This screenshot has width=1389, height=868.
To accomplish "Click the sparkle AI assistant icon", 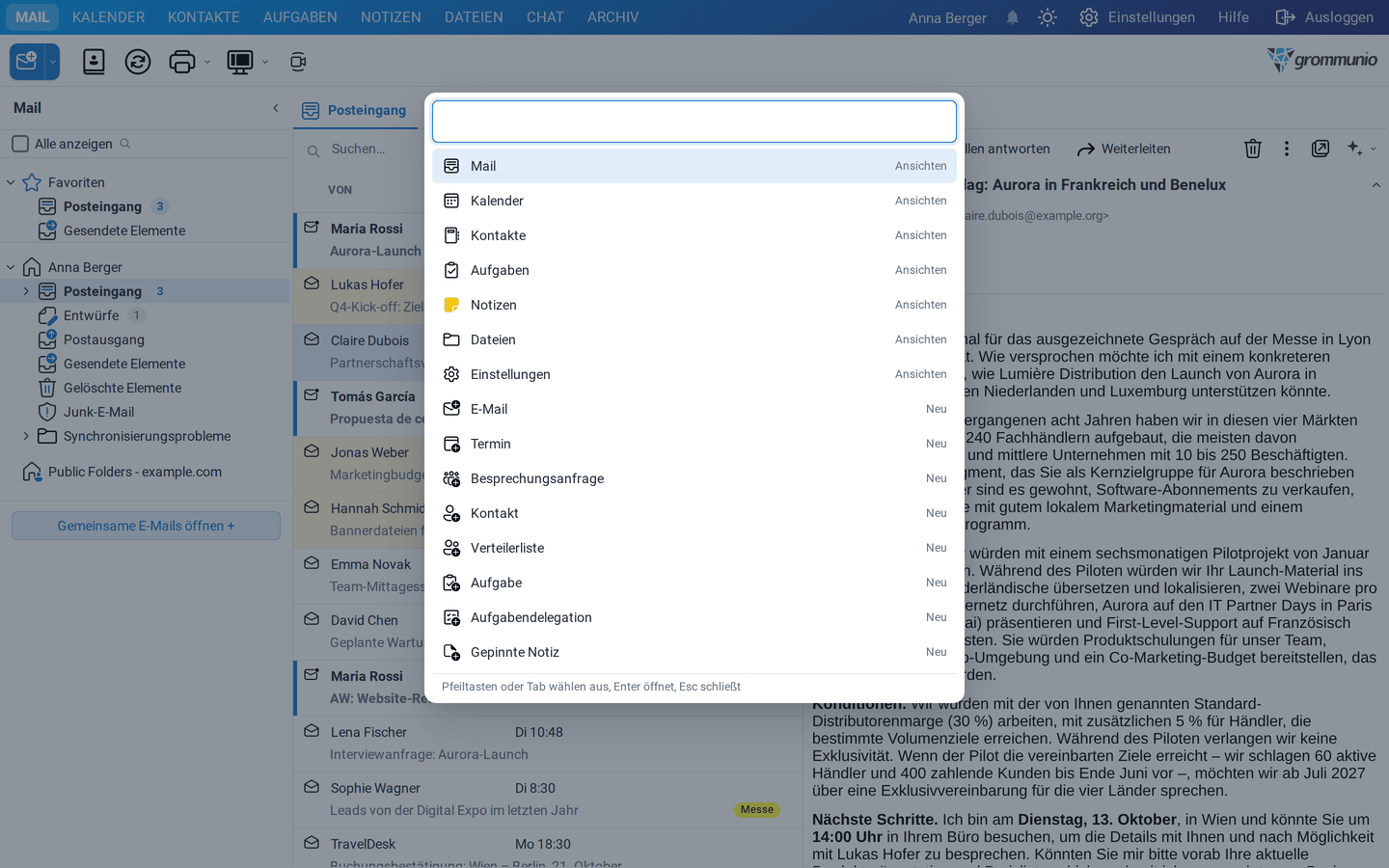I will click(x=1355, y=149).
